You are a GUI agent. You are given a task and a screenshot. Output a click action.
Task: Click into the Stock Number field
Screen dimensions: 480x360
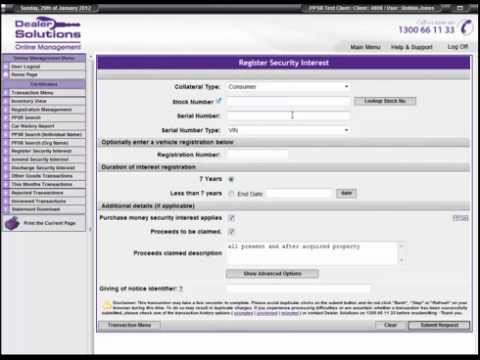coord(288,101)
